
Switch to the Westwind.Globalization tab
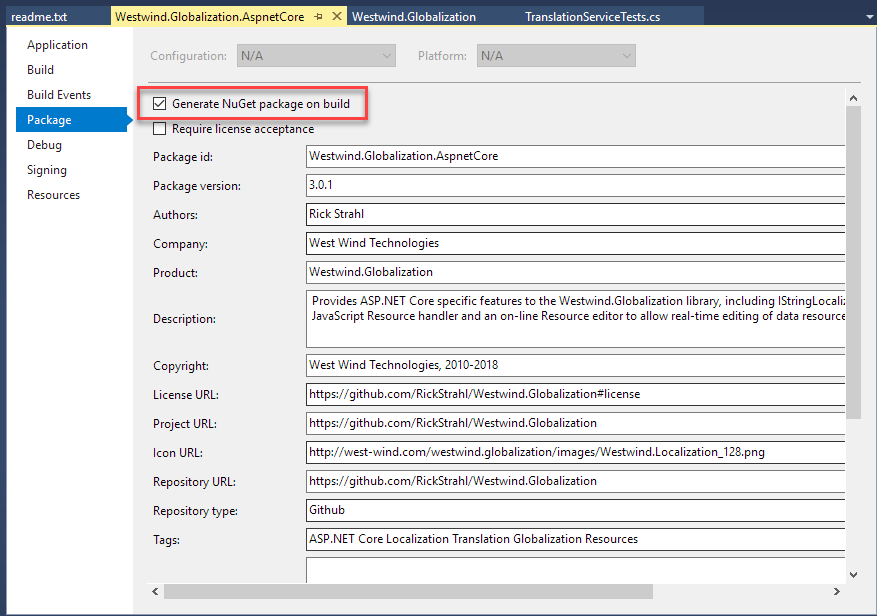[414, 17]
